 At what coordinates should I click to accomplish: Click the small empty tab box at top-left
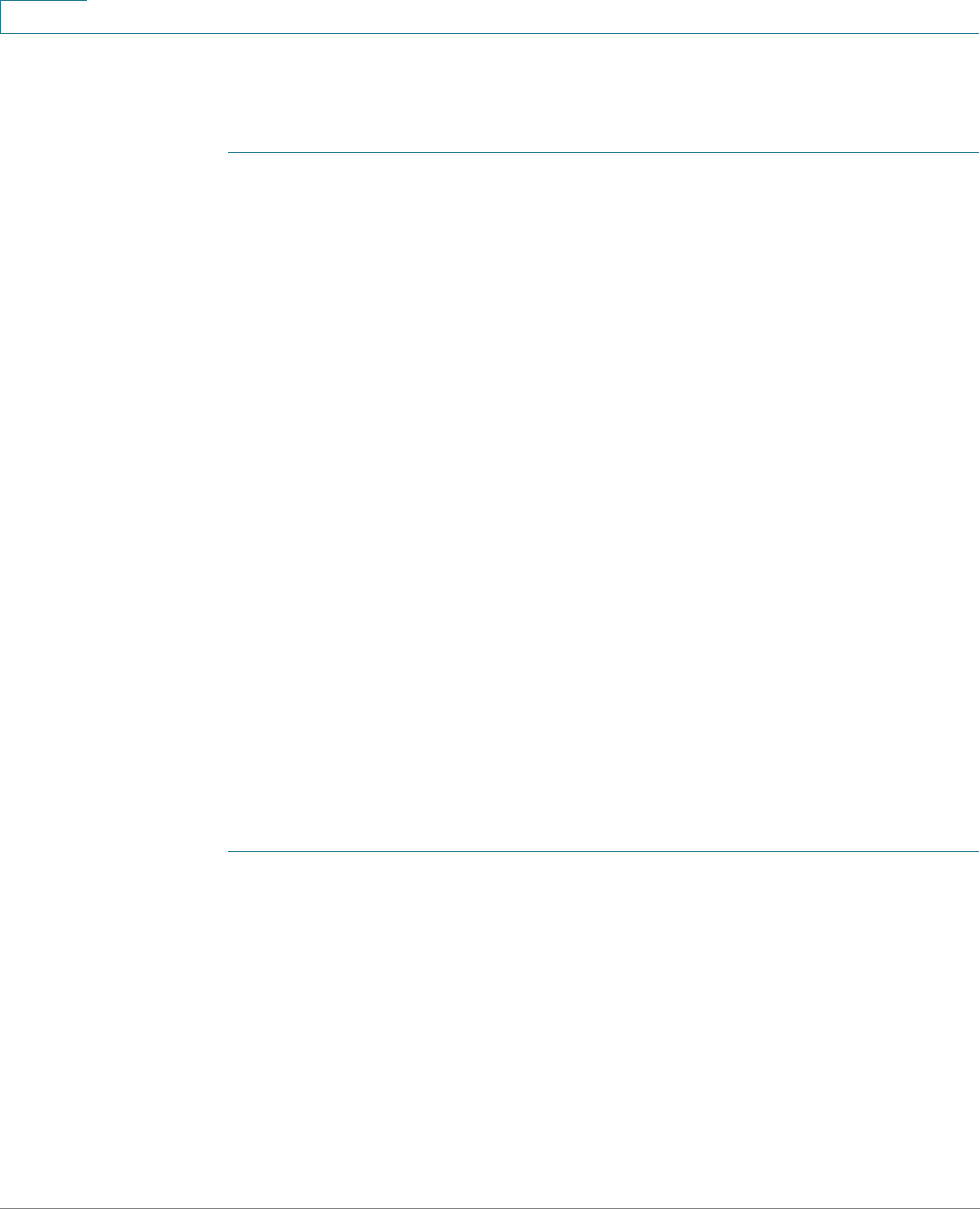click(44, 16)
